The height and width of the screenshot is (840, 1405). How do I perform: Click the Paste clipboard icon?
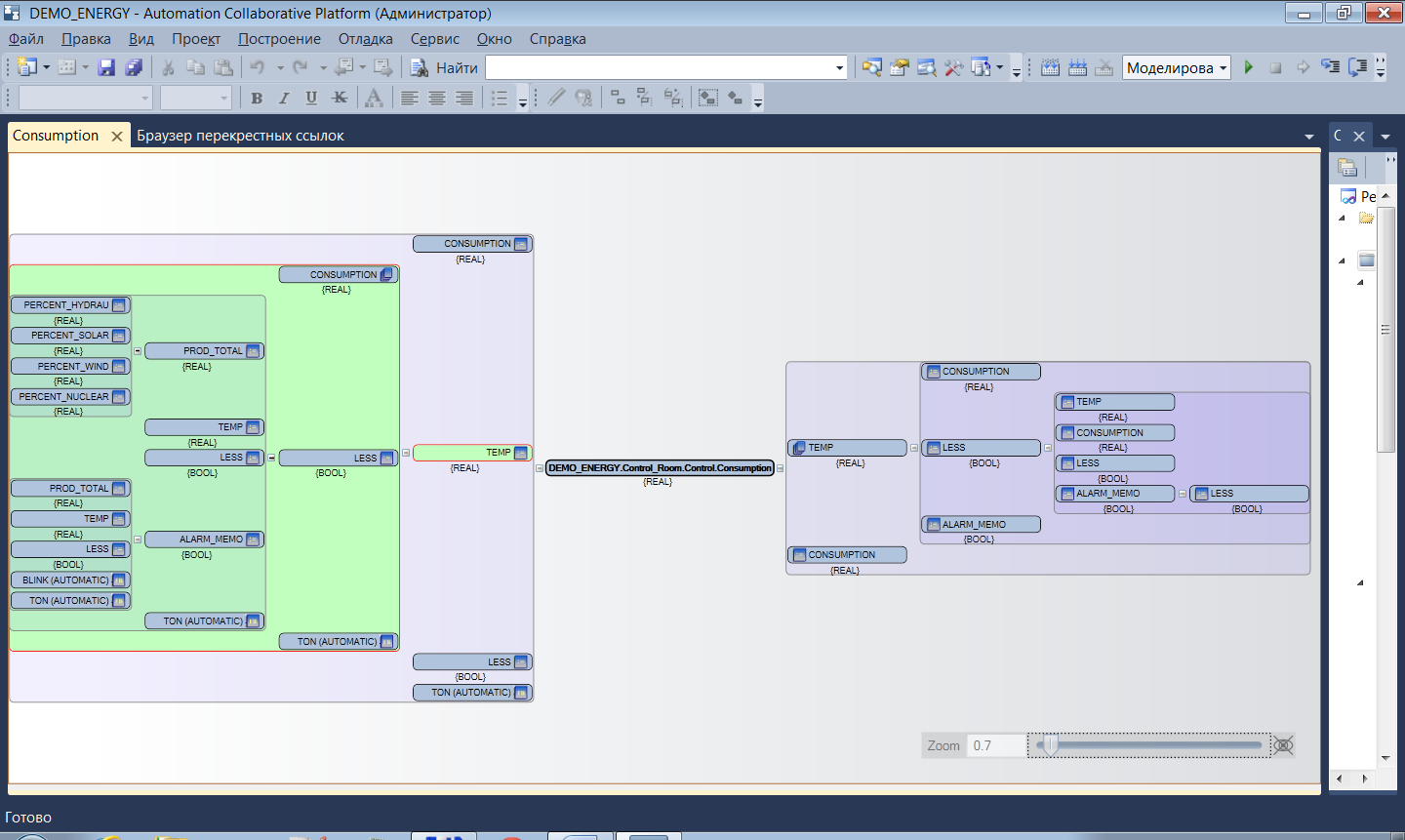tap(223, 67)
